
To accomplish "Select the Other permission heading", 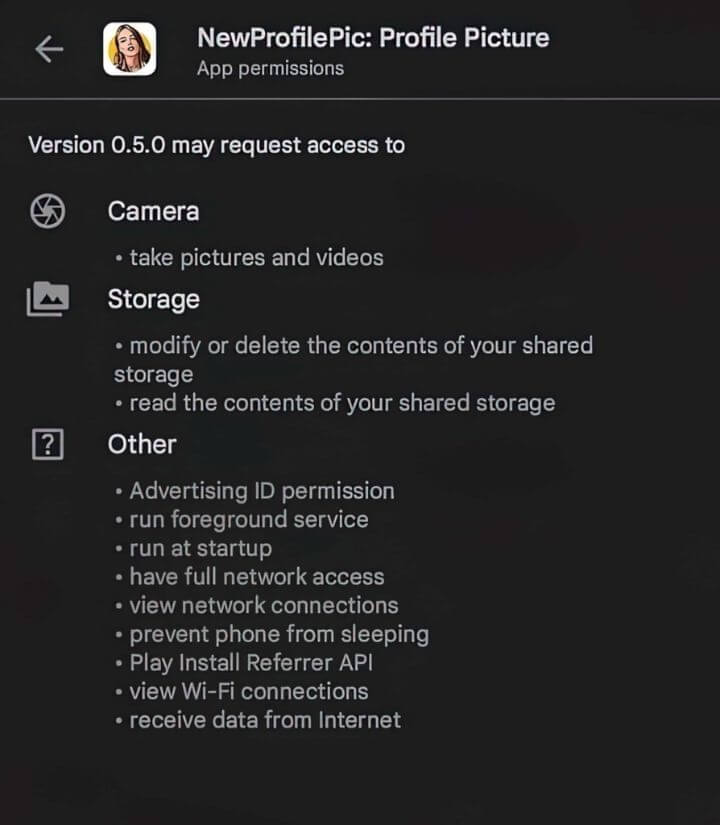I will [x=142, y=444].
